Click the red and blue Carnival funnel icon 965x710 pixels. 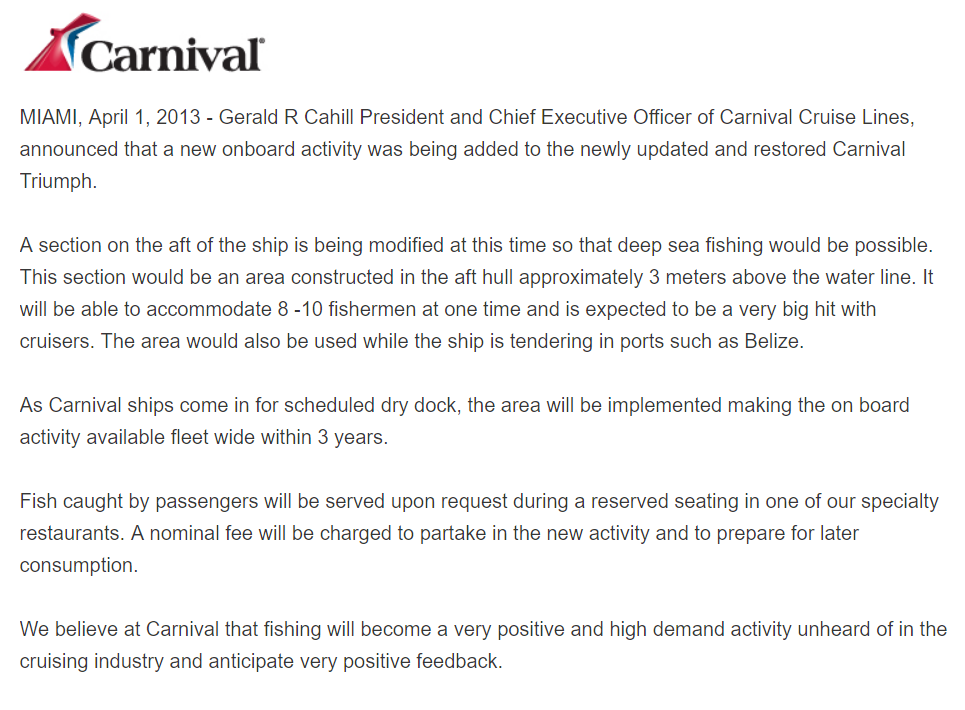(x=60, y=40)
